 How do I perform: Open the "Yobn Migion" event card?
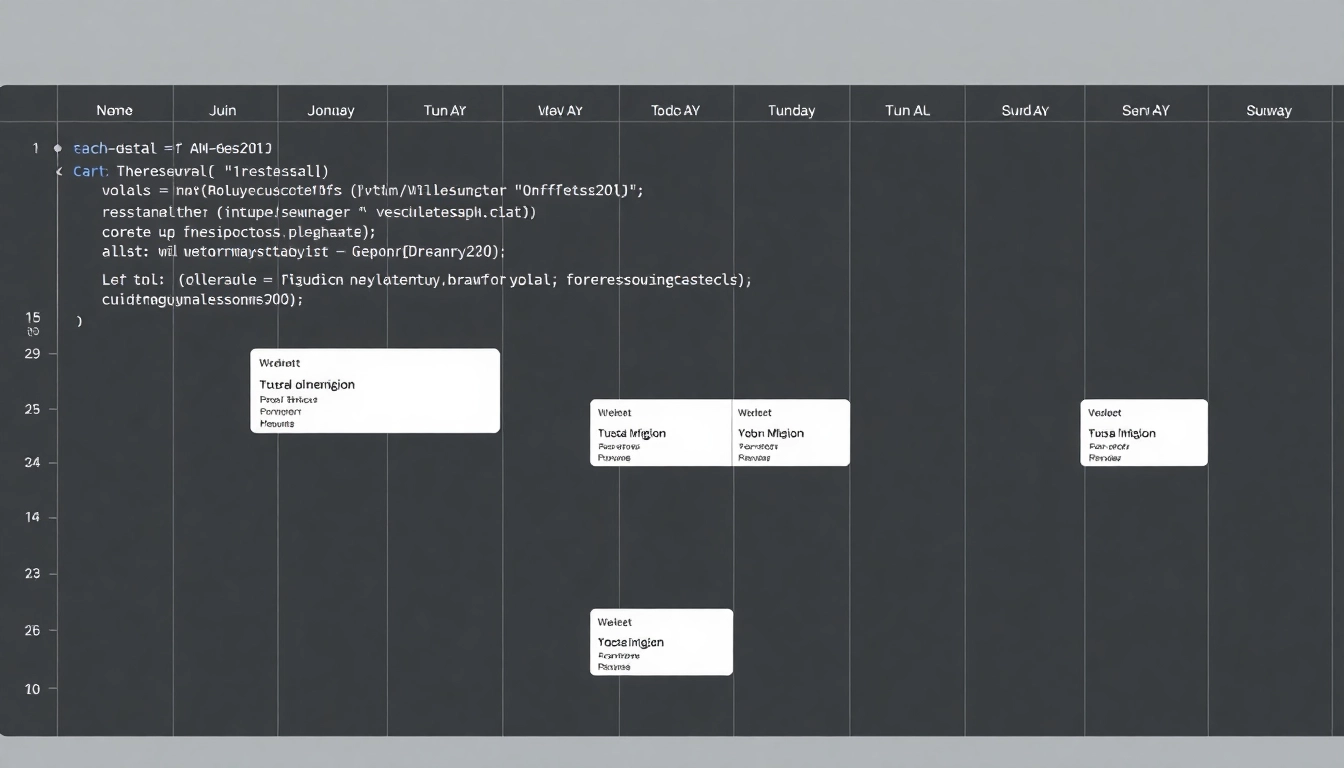(x=791, y=433)
